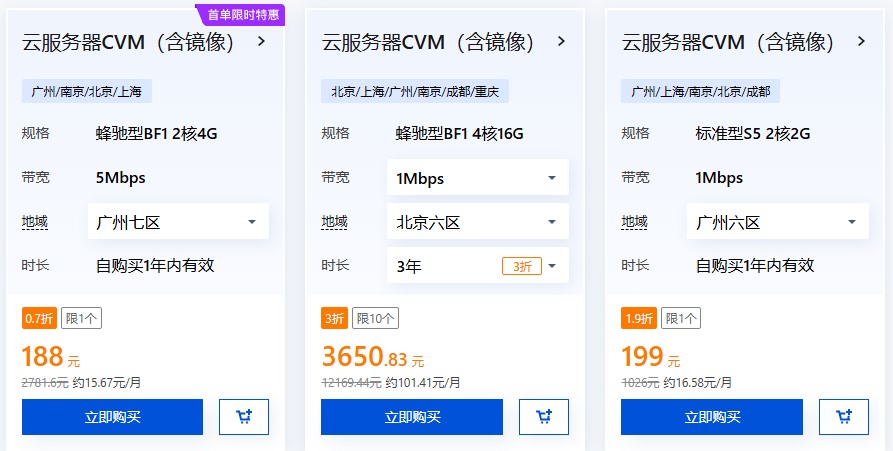The width and height of the screenshot is (893, 451).
Task: Click the 约16.58元/月 monthly price
Action: 698,383
